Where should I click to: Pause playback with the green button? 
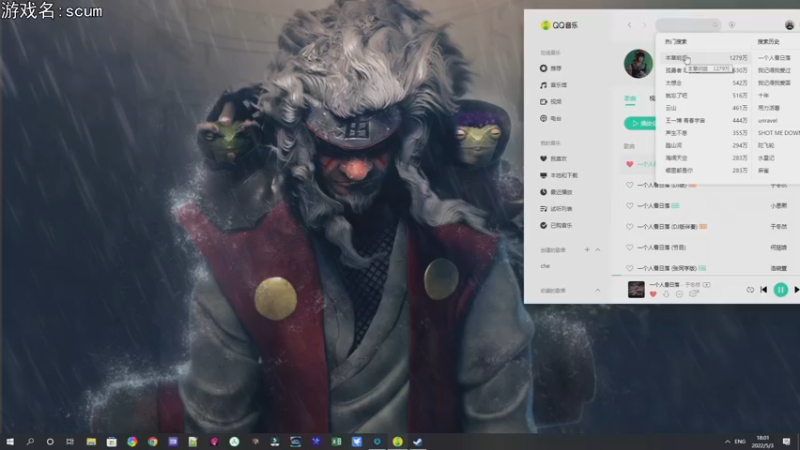(x=781, y=290)
